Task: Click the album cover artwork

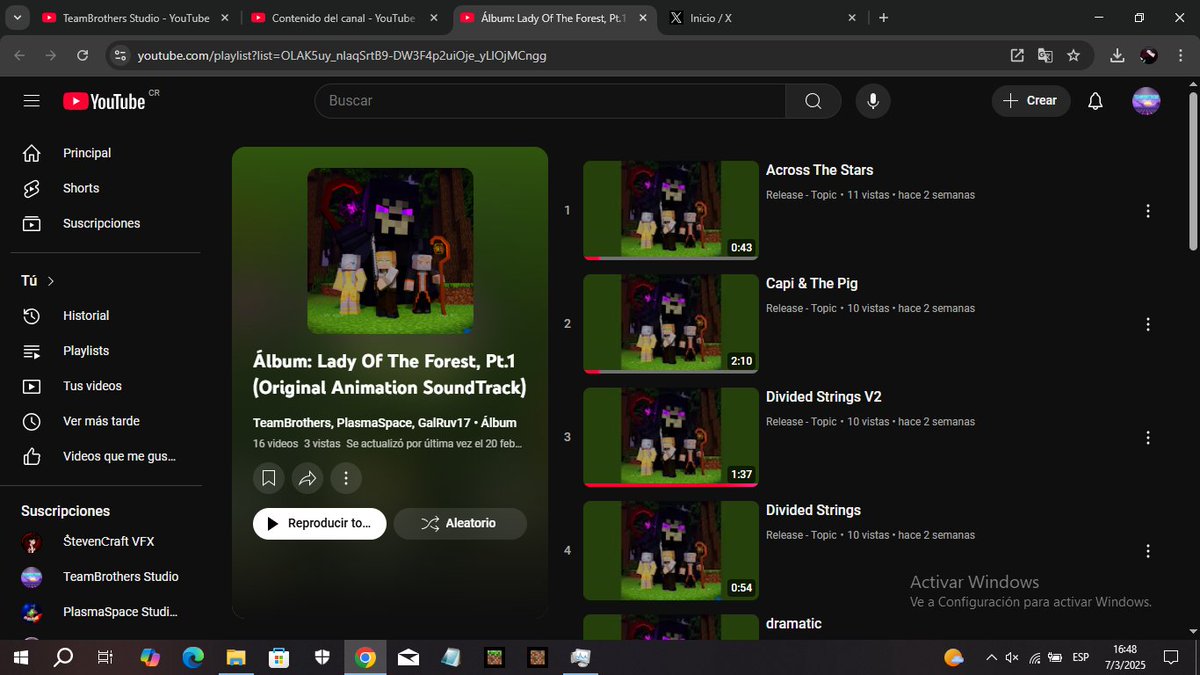Action: click(390, 250)
